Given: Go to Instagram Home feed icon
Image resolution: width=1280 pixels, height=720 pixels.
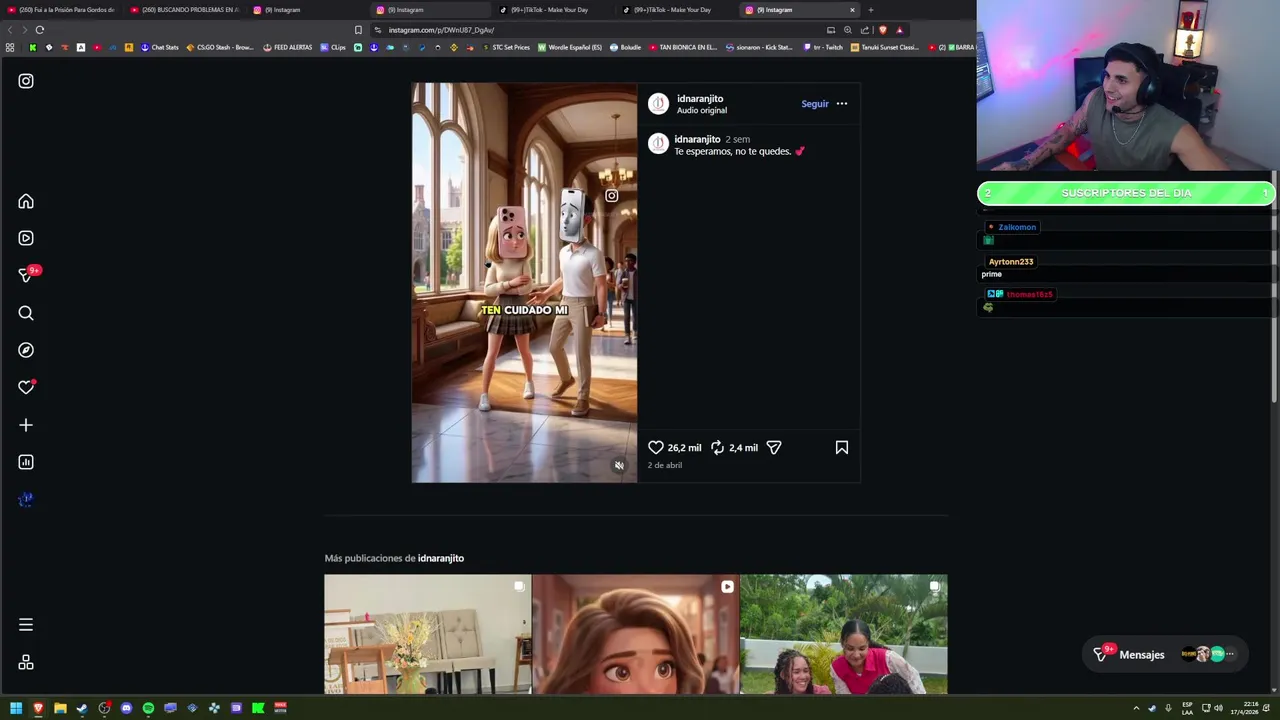Looking at the screenshot, I should (26, 201).
